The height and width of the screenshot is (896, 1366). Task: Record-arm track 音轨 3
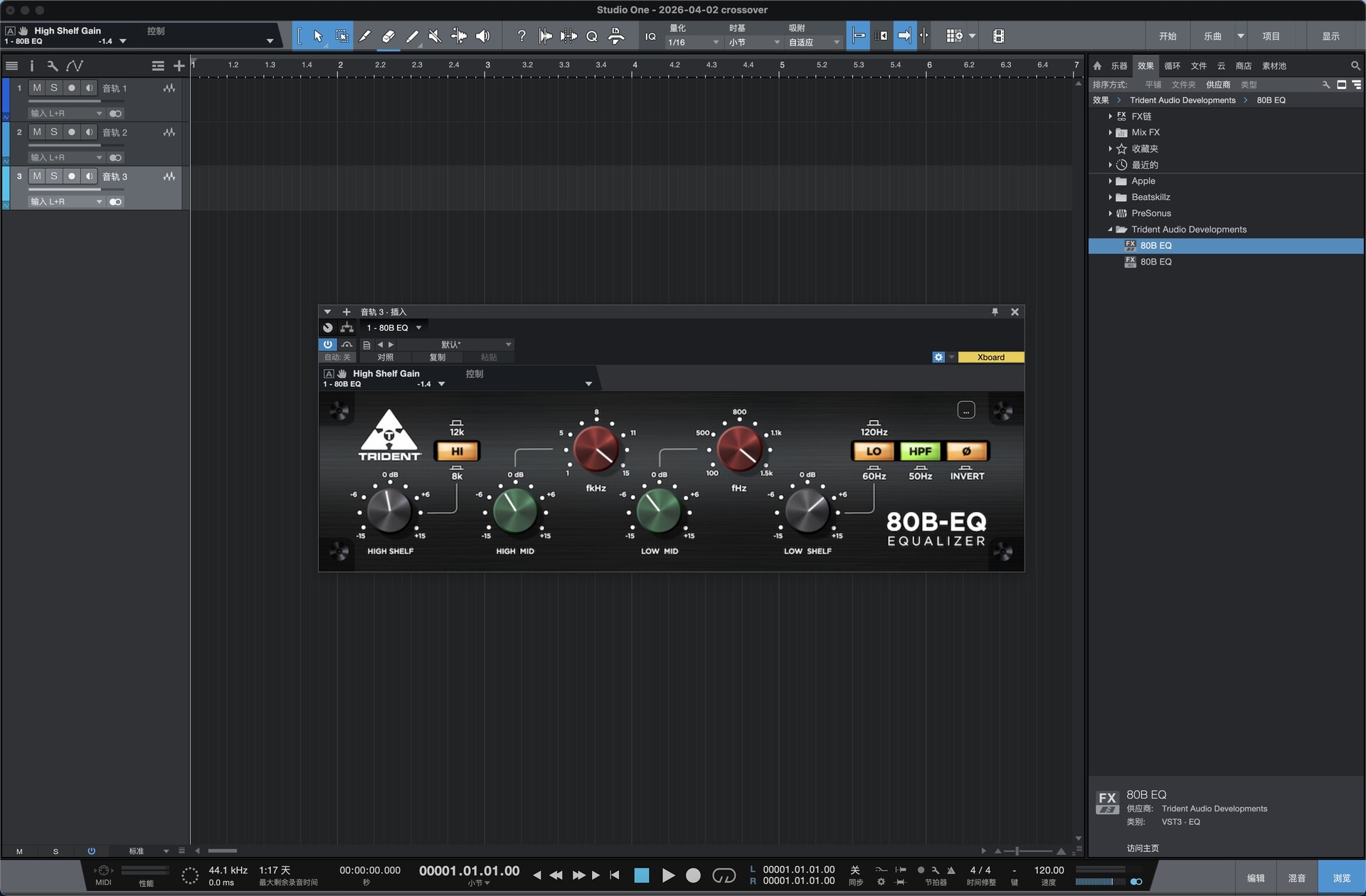coord(71,176)
